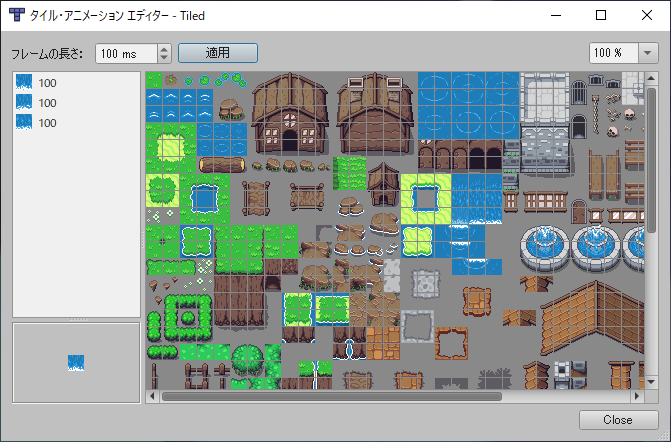Select the round green tree tile at bottom
The image size is (671, 442).
(247, 361)
